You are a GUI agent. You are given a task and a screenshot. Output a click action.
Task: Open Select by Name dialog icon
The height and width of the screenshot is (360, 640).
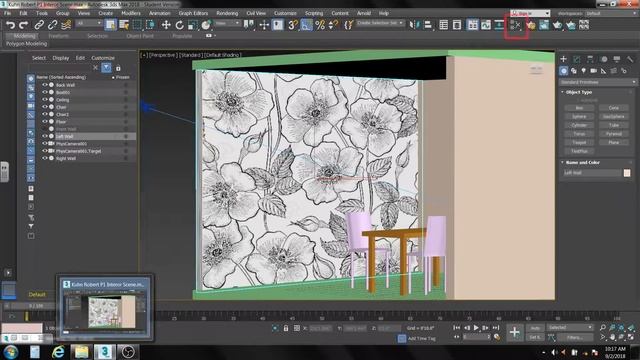[124, 25]
